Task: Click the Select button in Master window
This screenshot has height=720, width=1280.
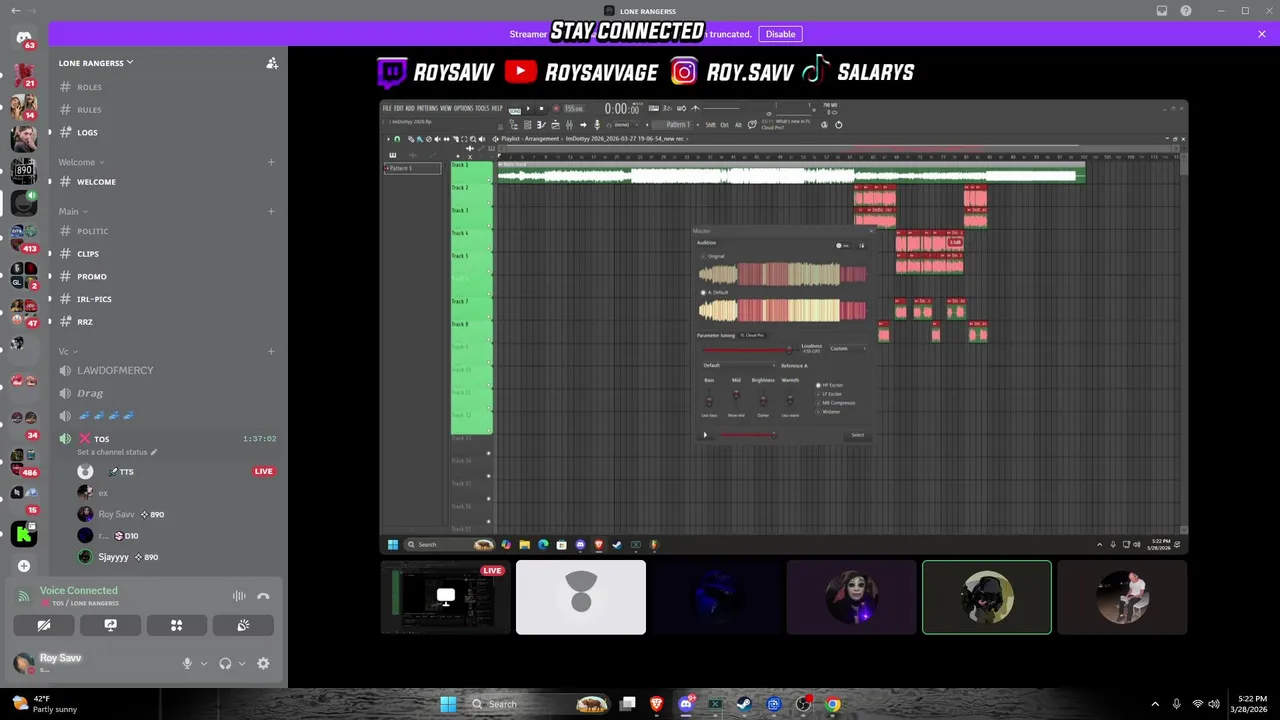Action: click(857, 435)
